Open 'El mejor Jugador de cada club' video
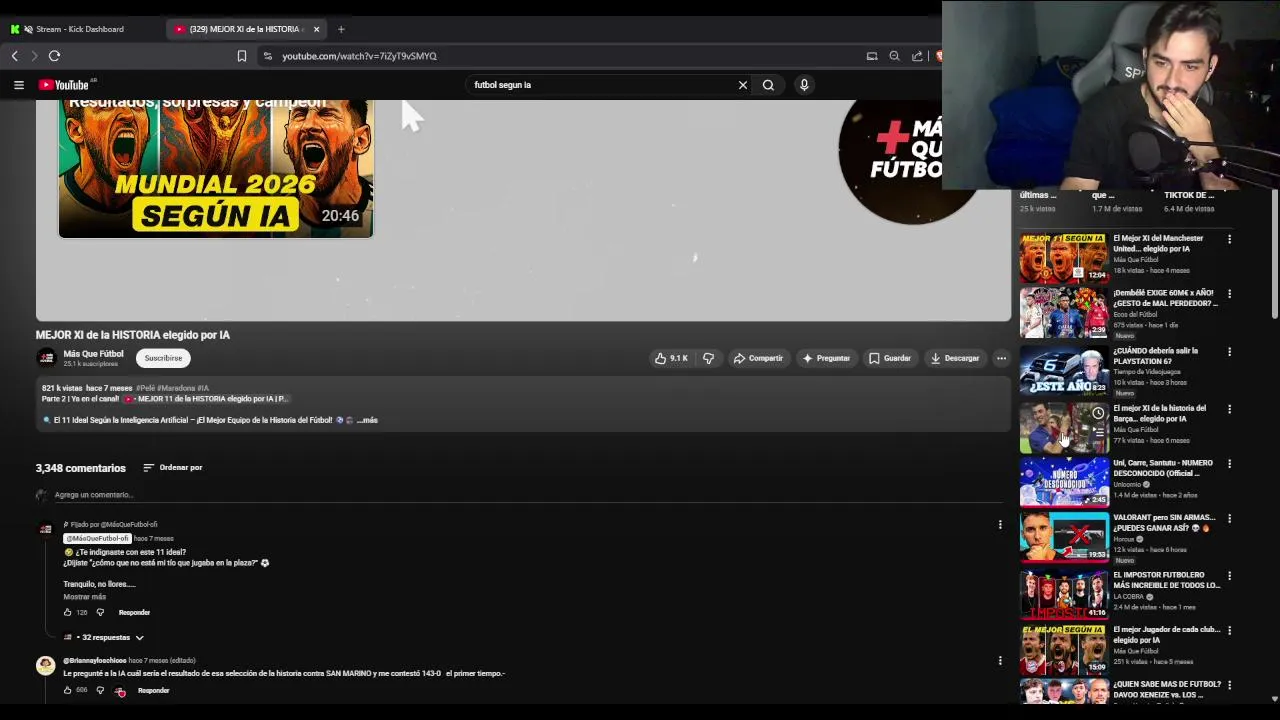Viewport: 1280px width, 720px height. click(1064, 649)
